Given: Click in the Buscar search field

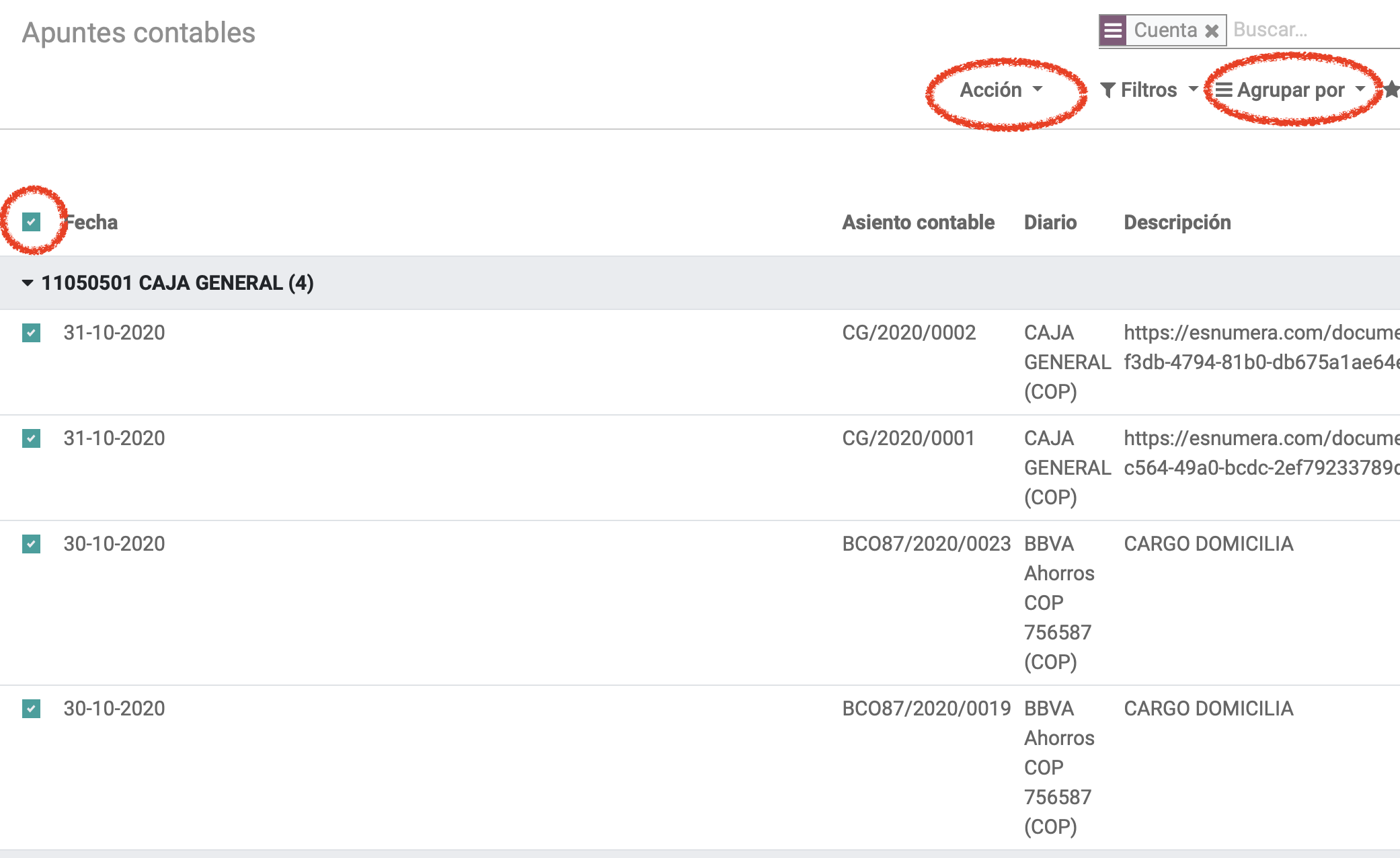Looking at the screenshot, I should (1315, 30).
